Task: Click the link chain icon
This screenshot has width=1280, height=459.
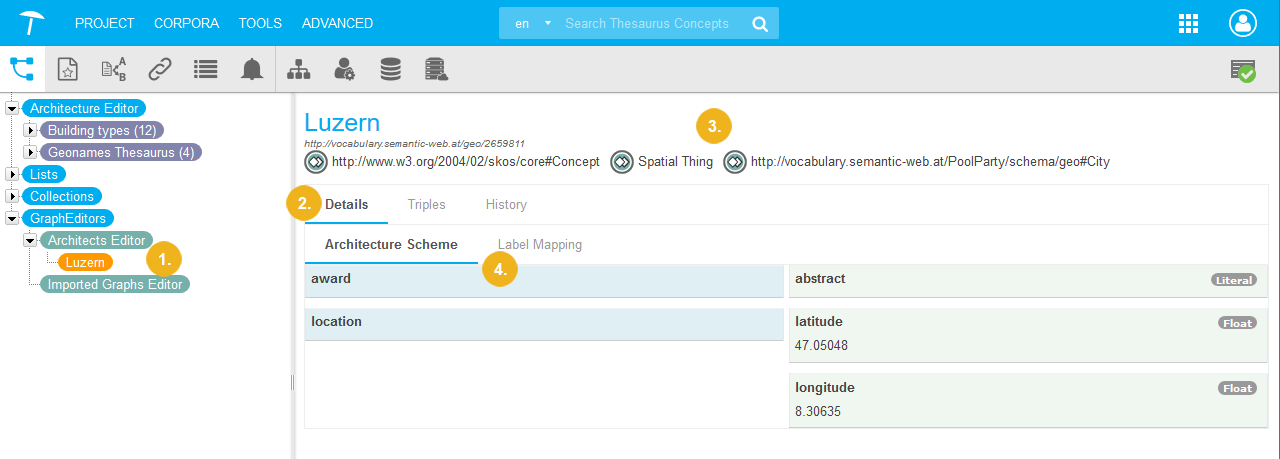Action: (x=160, y=69)
